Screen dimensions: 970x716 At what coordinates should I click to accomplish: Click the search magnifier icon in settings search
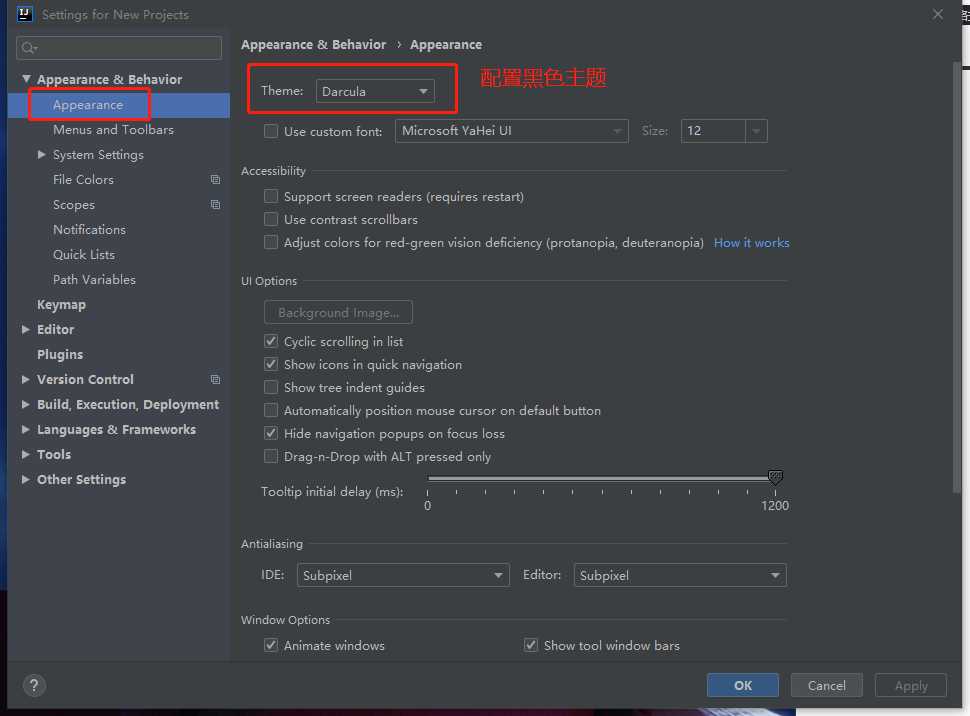[x=28, y=48]
